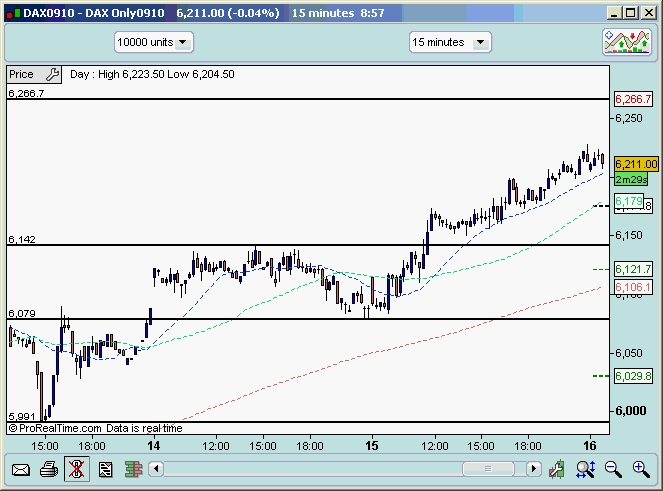This screenshot has height=491, width=663.
Task: Zoom out with the minus magnifier
Action: pos(613,469)
